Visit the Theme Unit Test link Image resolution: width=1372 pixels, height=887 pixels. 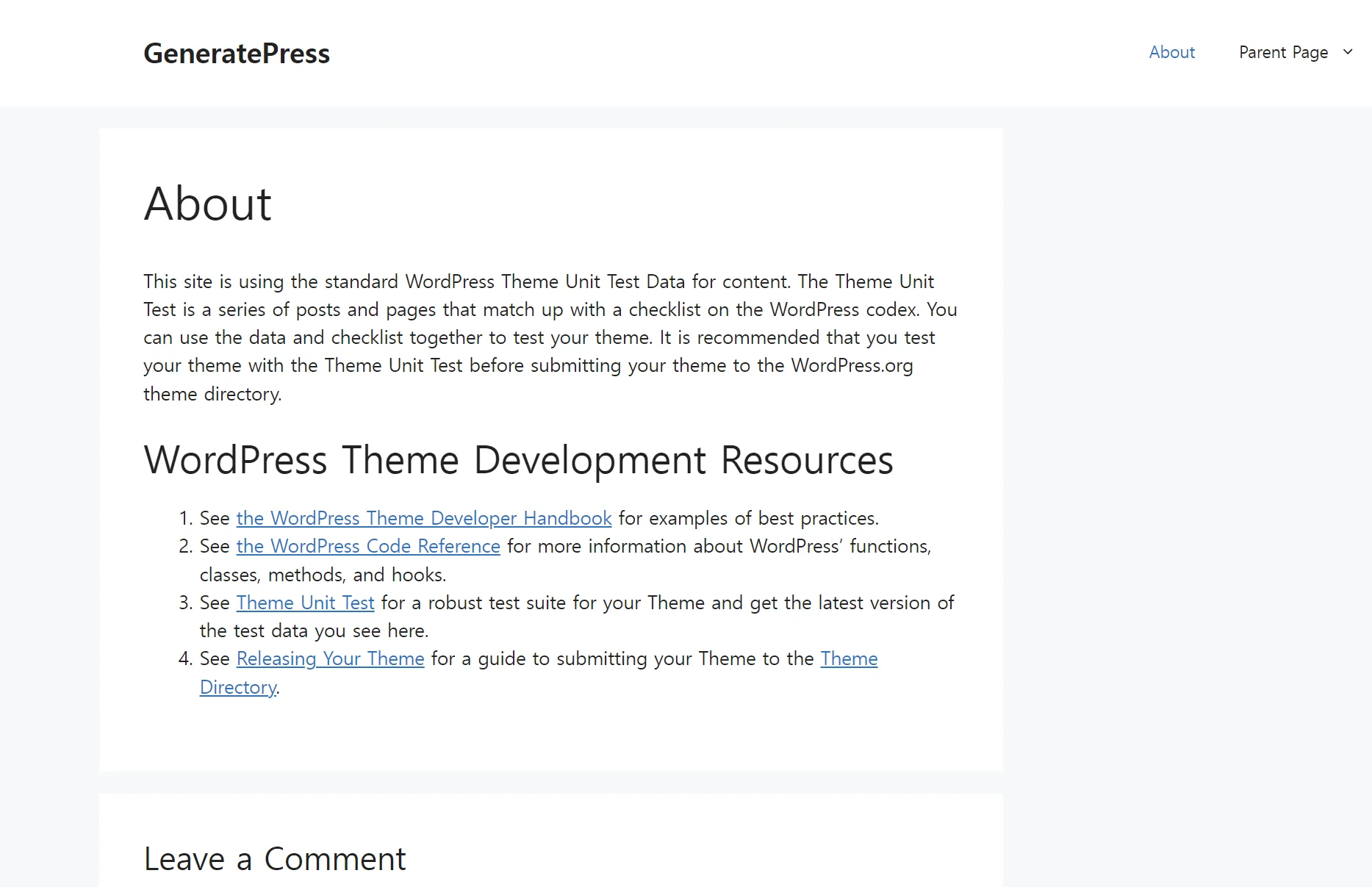[306, 603]
